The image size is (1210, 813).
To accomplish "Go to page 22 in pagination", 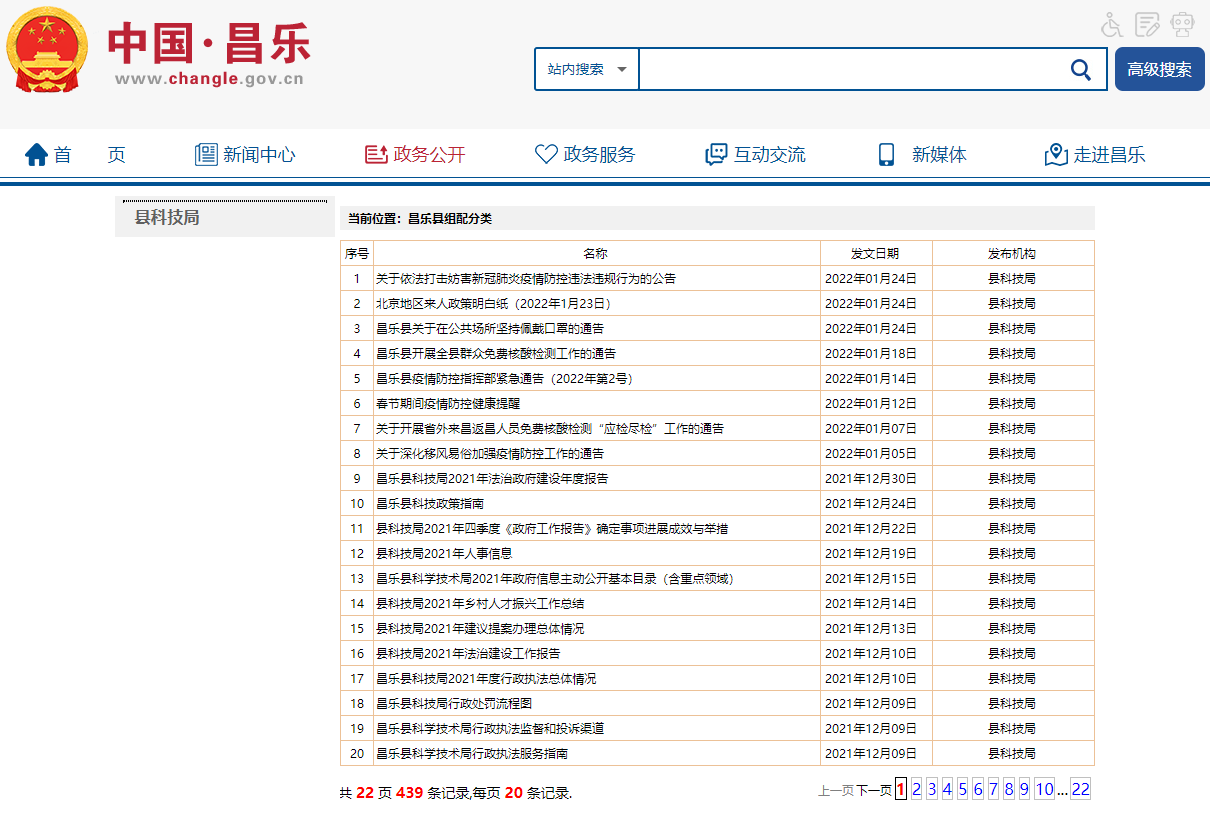I will (x=1080, y=790).
